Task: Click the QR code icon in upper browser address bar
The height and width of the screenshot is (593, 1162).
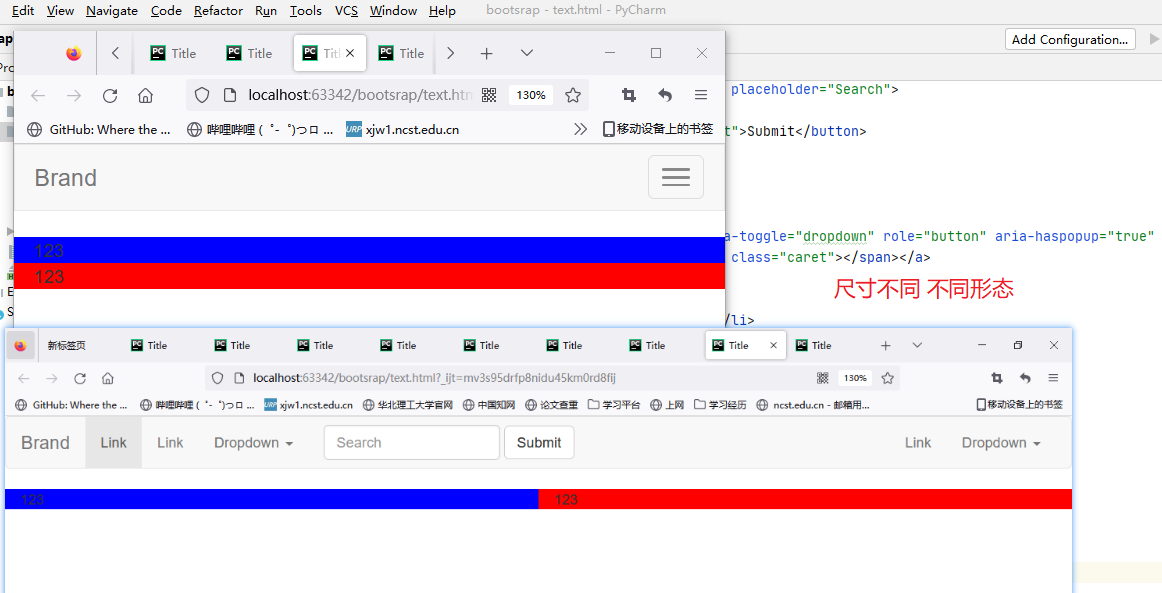Action: coord(489,95)
